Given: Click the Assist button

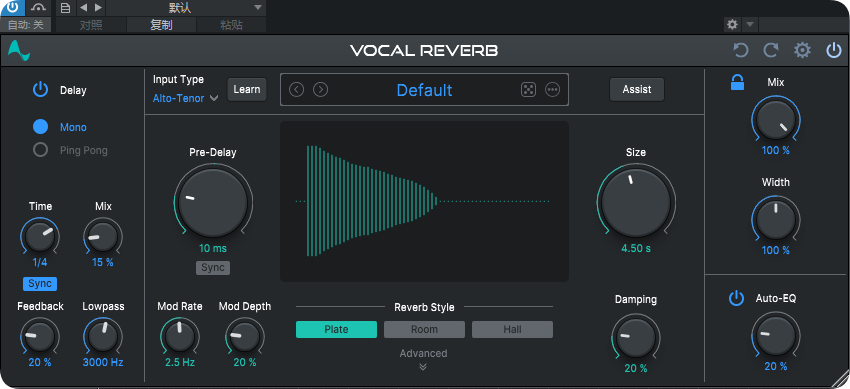Looking at the screenshot, I should click(x=637, y=89).
